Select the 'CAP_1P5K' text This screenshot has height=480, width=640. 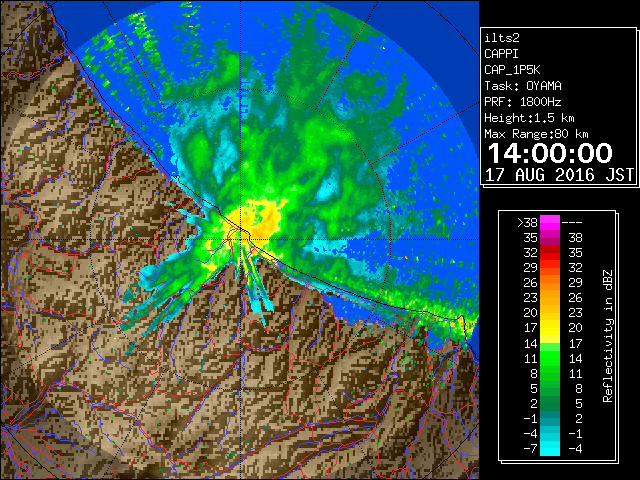512,70
